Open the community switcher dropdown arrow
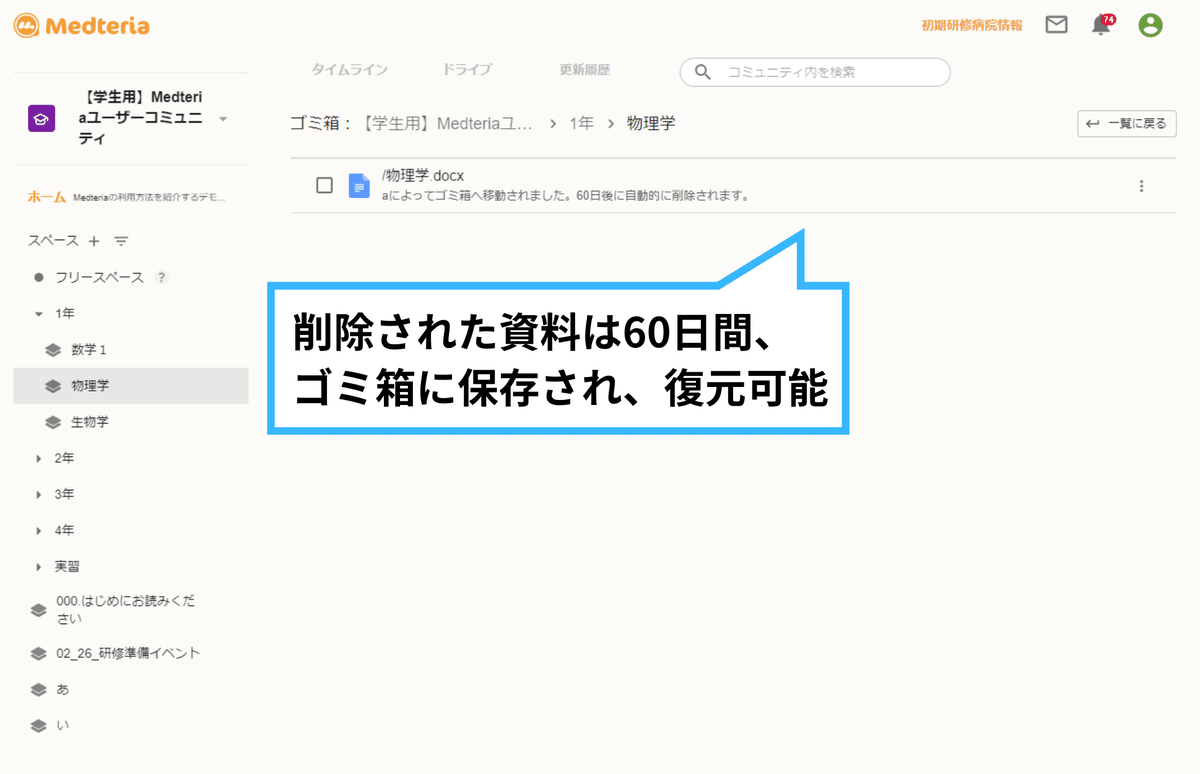This screenshot has width=1200, height=774. coord(223,119)
